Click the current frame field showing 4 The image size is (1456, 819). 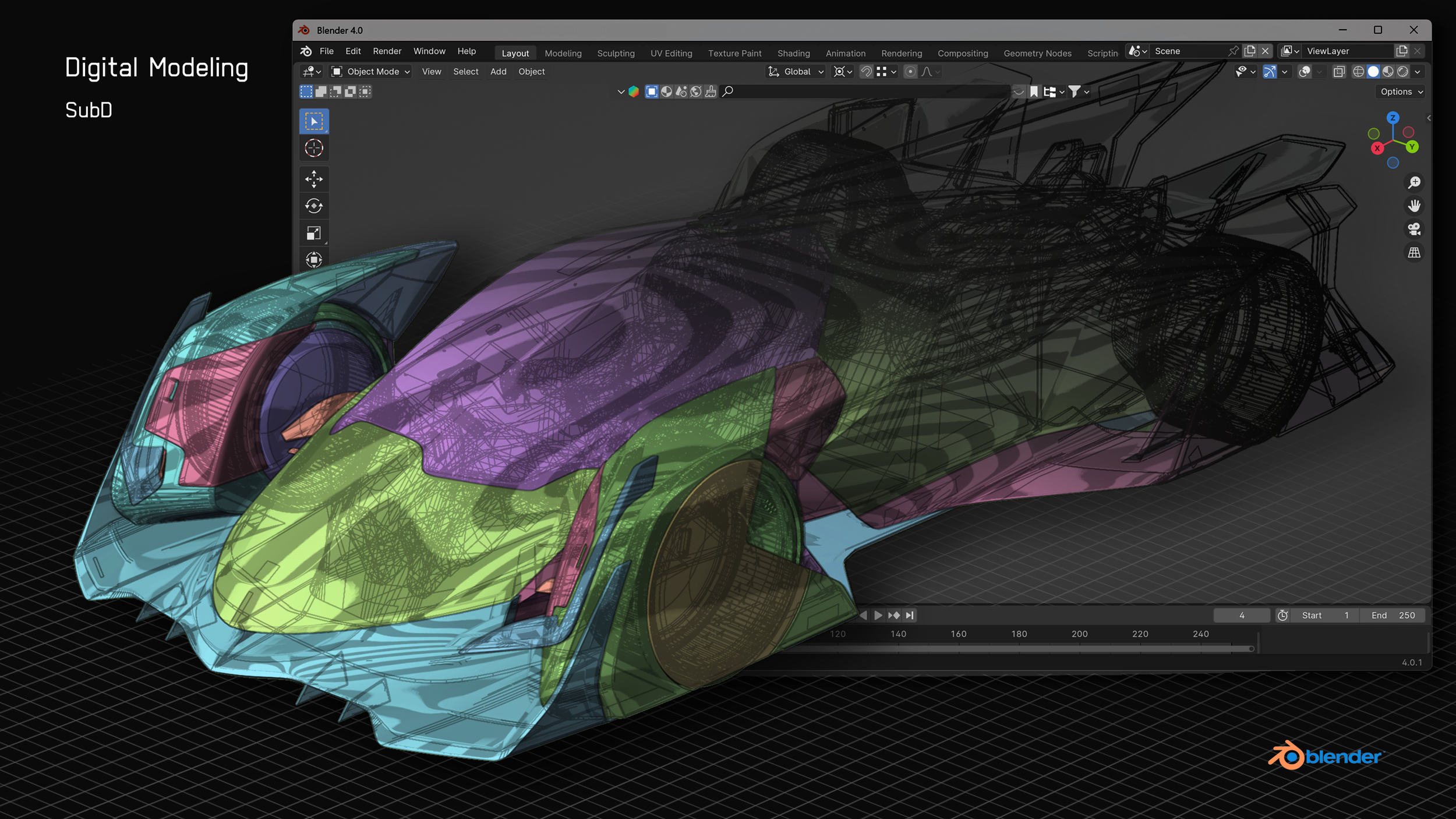pyautogui.click(x=1242, y=616)
